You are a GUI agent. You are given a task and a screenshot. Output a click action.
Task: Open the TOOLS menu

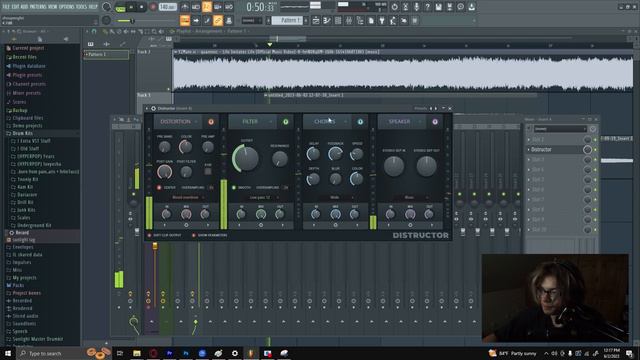(x=82, y=7)
